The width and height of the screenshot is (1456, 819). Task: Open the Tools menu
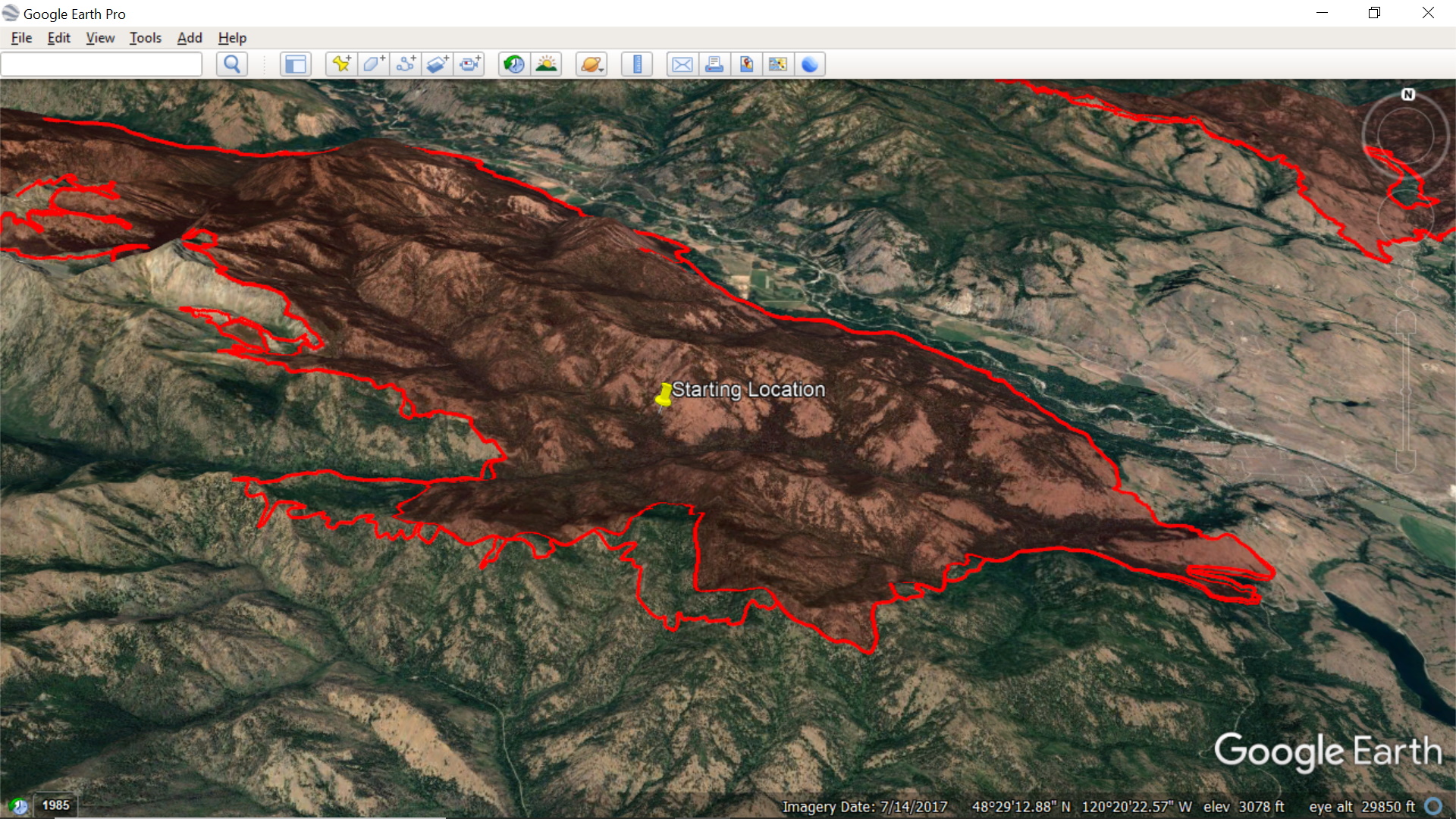145,38
